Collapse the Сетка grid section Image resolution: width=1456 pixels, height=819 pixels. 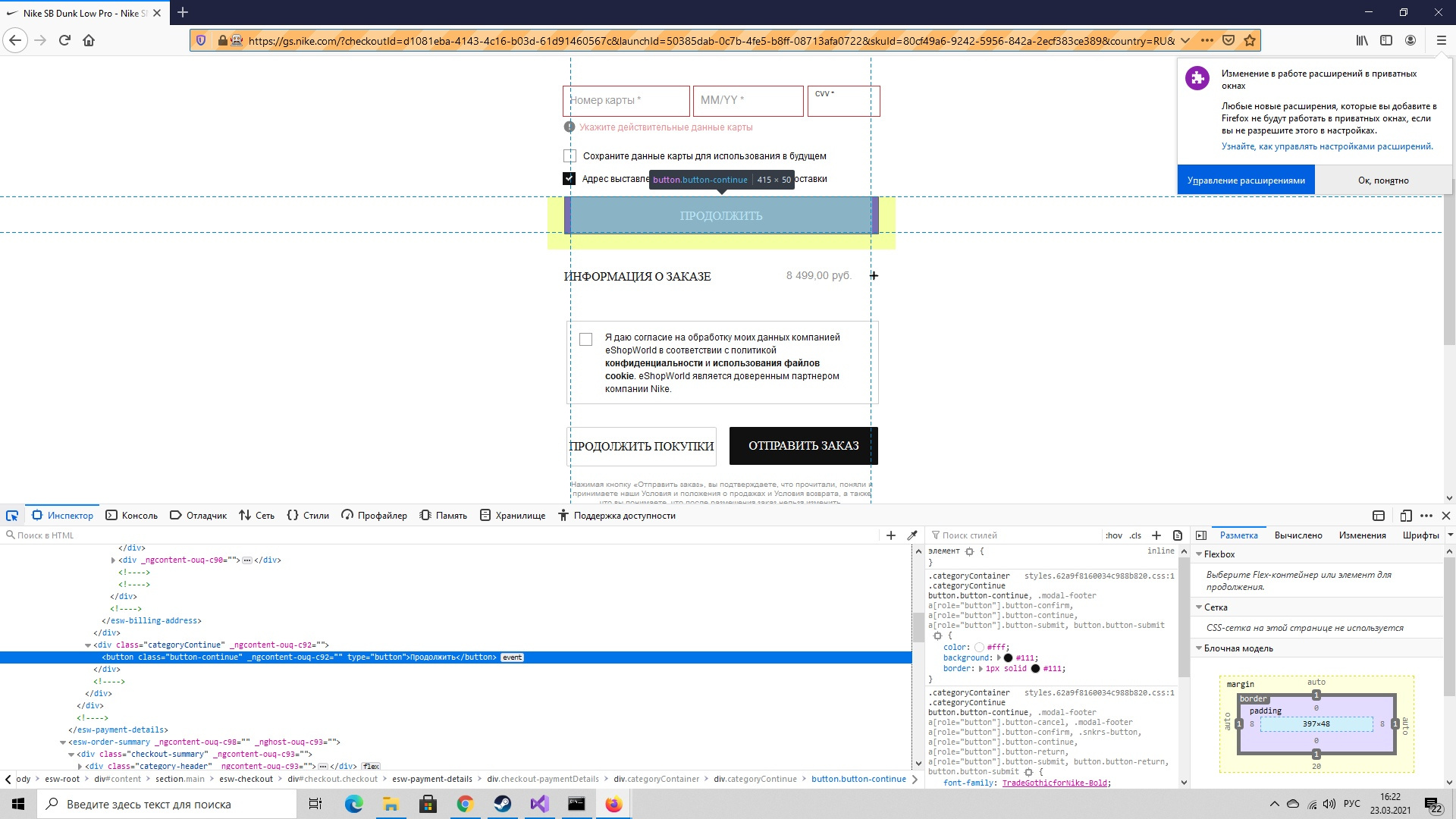[x=1199, y=607]
